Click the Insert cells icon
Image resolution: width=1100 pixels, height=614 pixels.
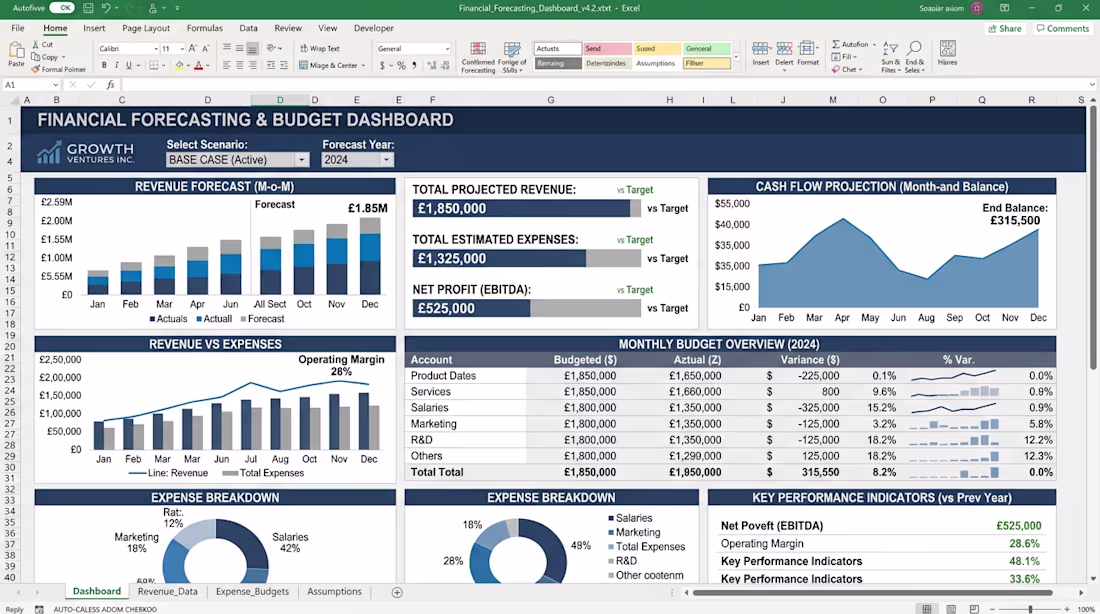click(x=760, y=48)
